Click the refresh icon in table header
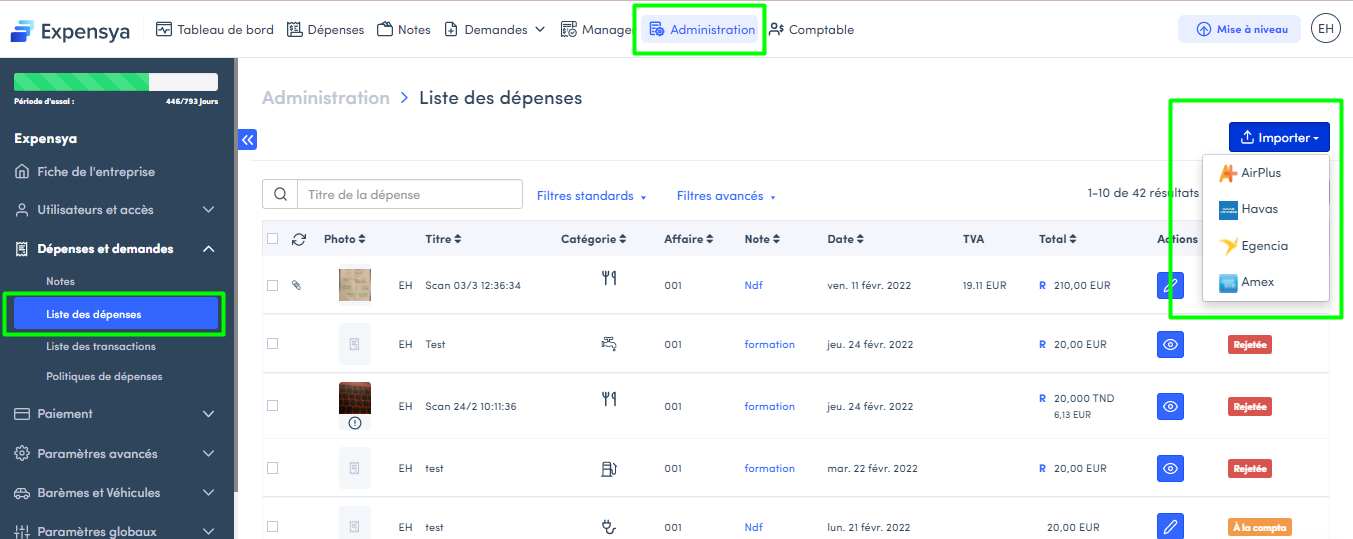The width and height of the screenshot is (1353, 539). (x=299, y=239)
